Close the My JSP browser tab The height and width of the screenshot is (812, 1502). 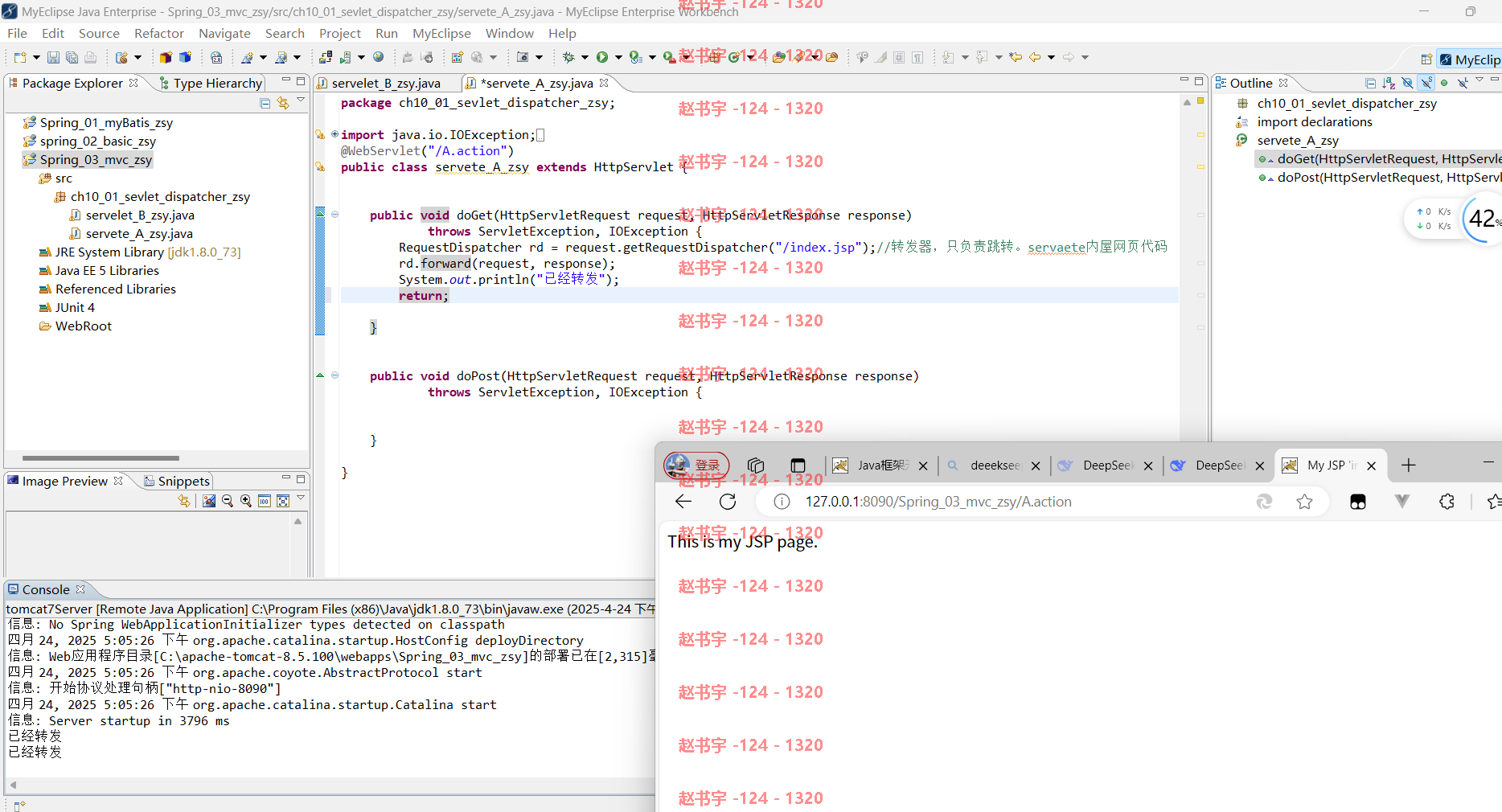click(x=1372, y=465)
